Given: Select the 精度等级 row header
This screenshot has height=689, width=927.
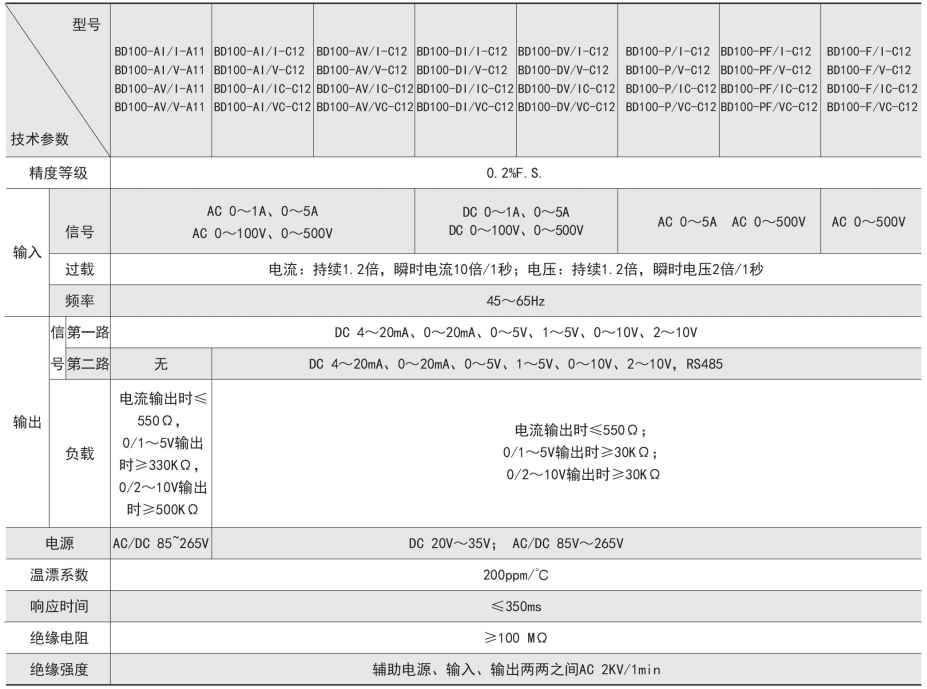Looking at the screenshot, I should click(58, 173).
